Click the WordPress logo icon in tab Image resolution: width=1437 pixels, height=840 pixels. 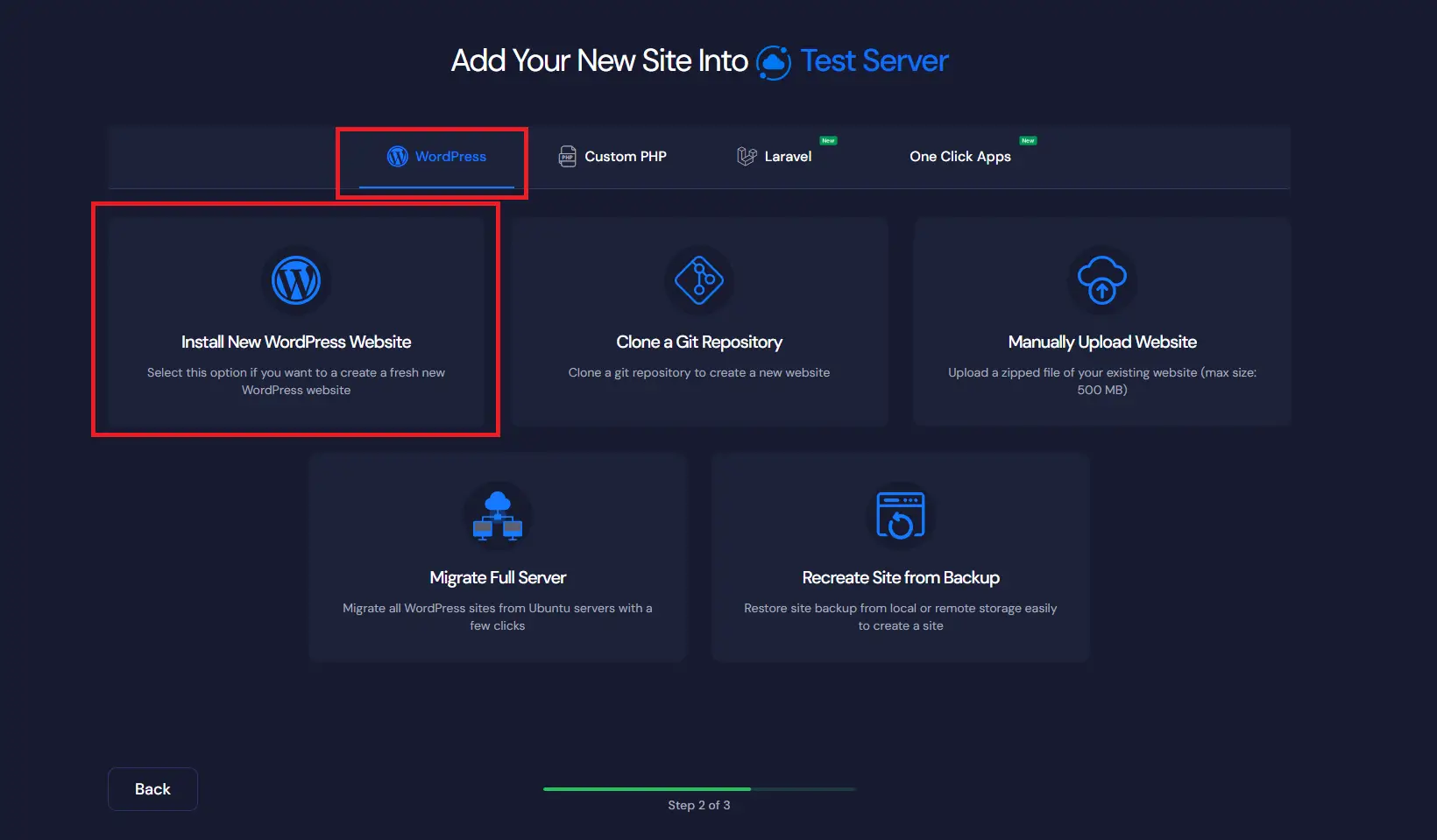pos(397,157)
